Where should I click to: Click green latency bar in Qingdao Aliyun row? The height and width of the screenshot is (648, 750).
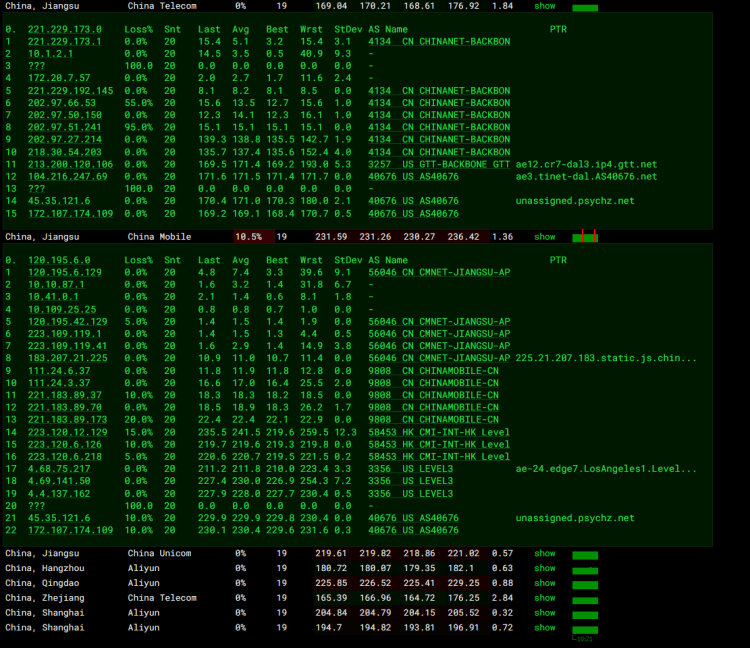(x=585, y=584)
